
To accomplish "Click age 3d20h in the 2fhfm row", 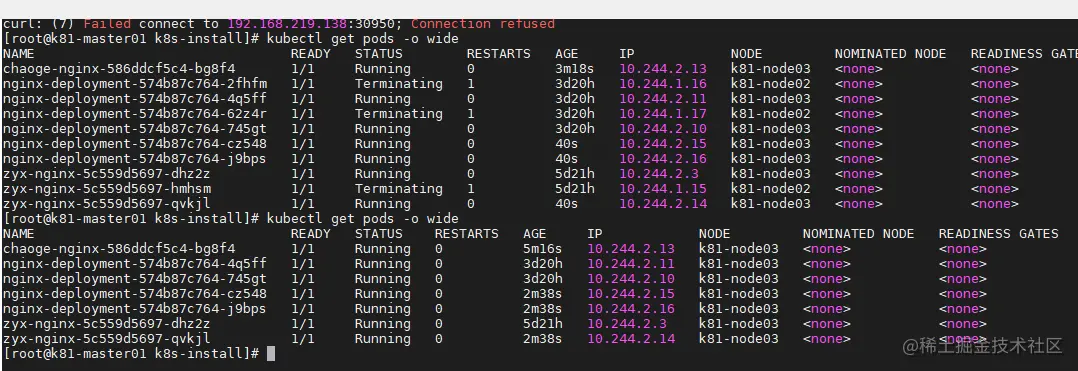I will pyautogui.click(x=575, y=84).
